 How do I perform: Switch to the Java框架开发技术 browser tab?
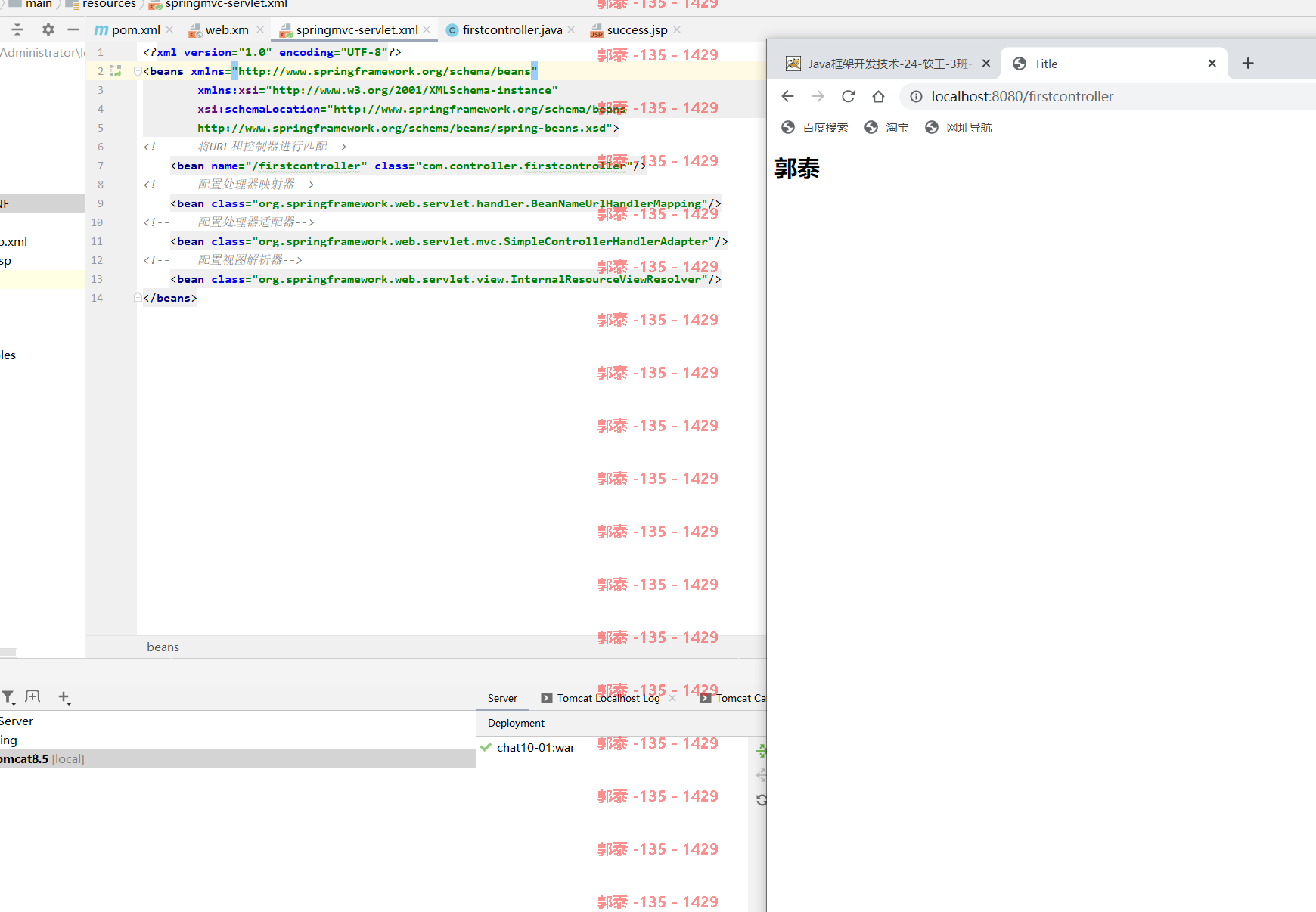(x=886, y=64)
